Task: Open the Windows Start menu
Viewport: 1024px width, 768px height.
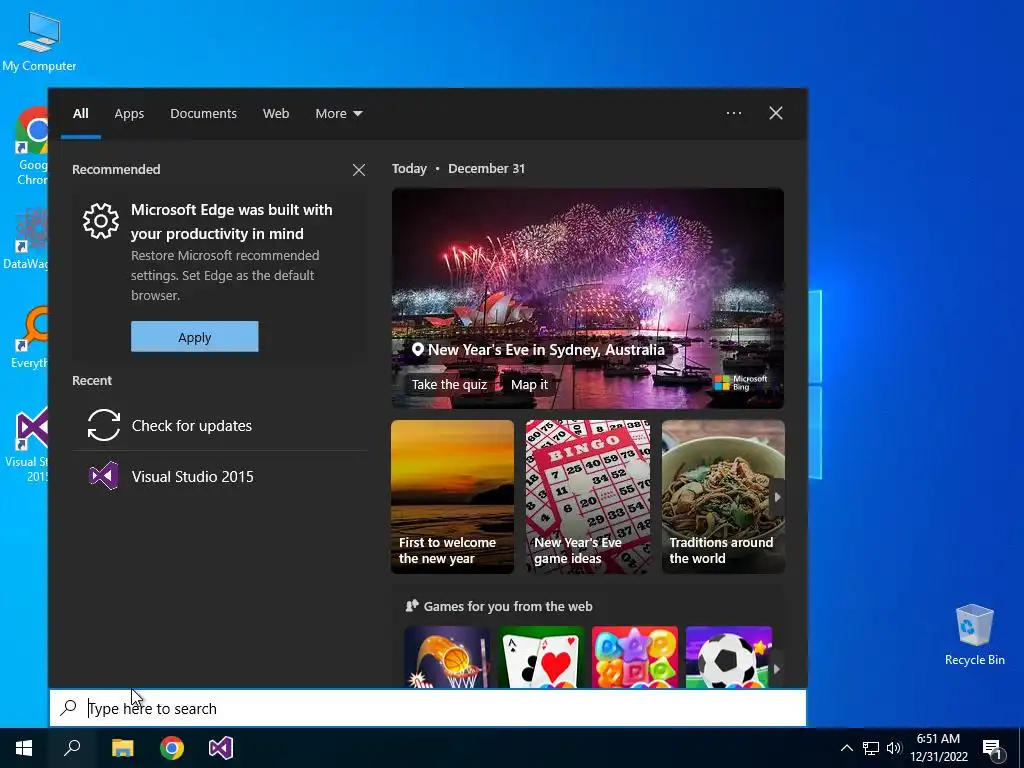Action: click(x=24, y=748)
